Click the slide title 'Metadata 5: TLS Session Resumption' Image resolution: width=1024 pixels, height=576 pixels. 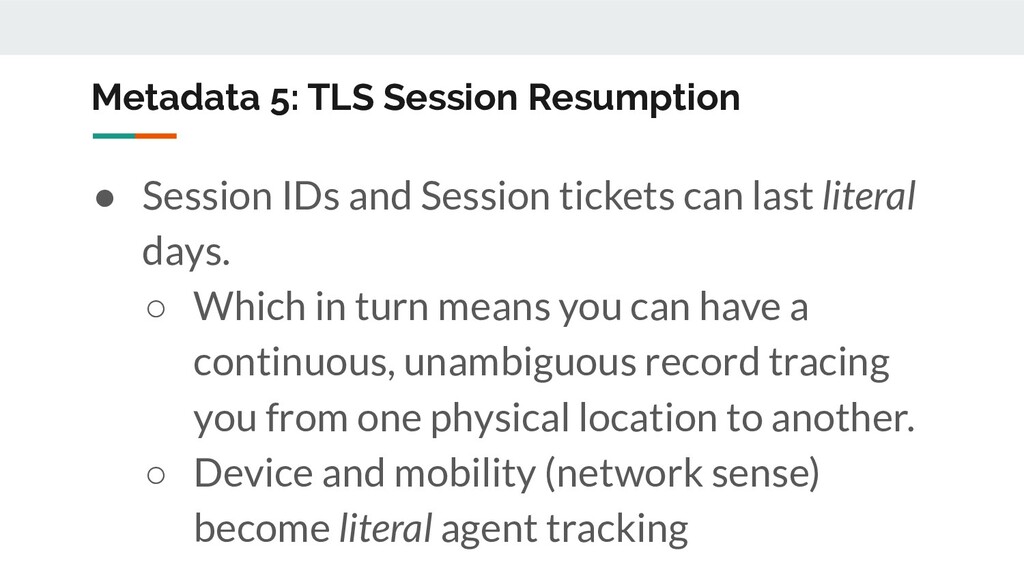click(x=416, y=98)
